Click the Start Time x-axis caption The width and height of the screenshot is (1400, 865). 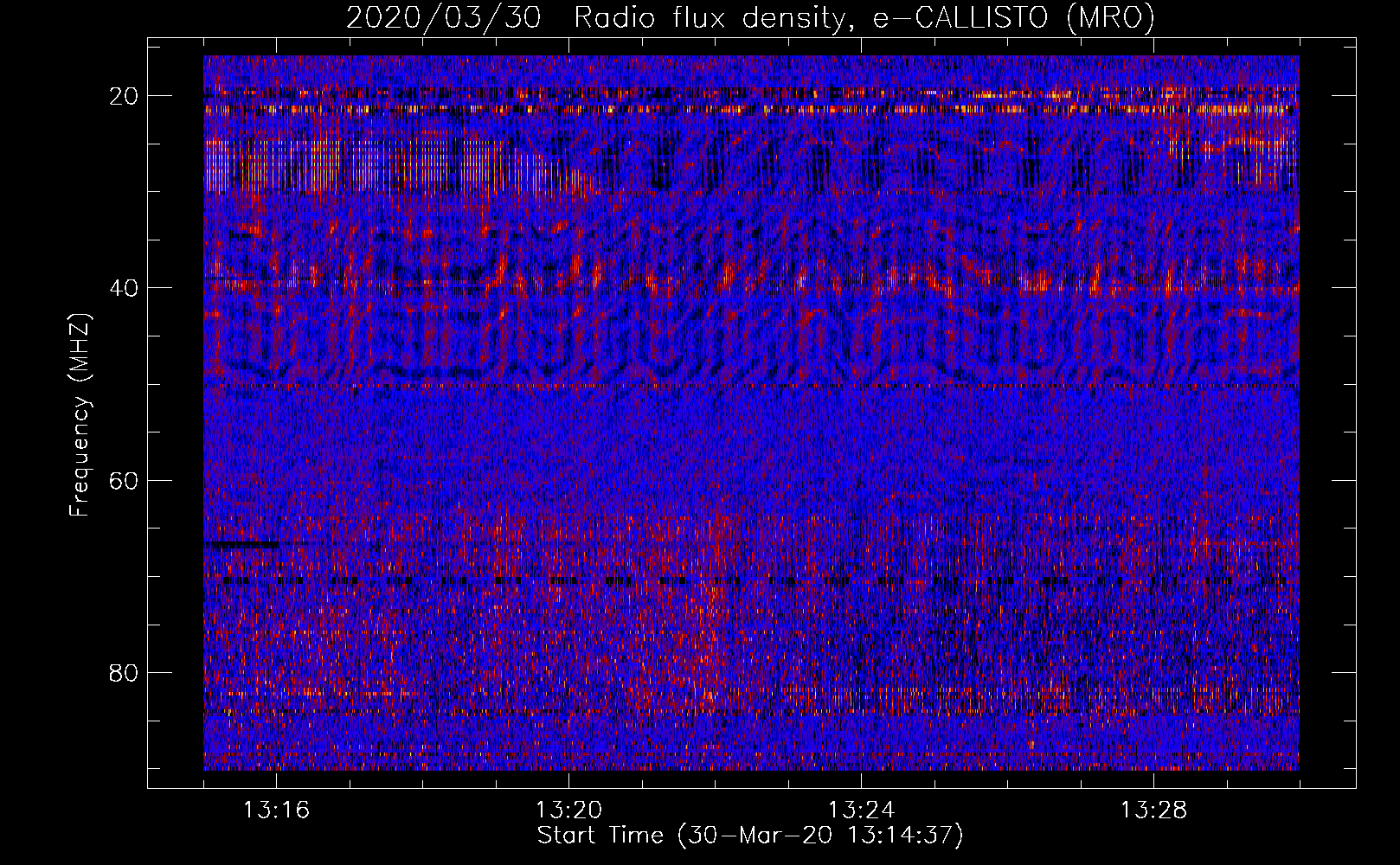(750, 836)
